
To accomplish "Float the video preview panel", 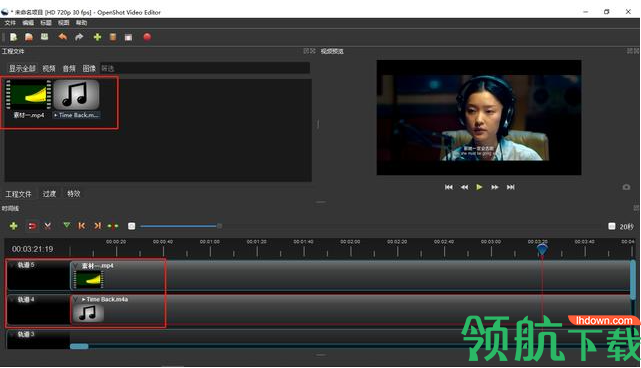I will [x=630, y=51].
